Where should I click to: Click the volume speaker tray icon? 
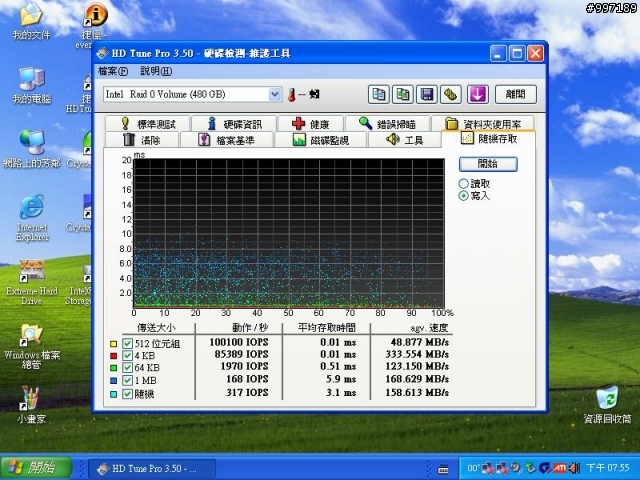coord(574,468)
